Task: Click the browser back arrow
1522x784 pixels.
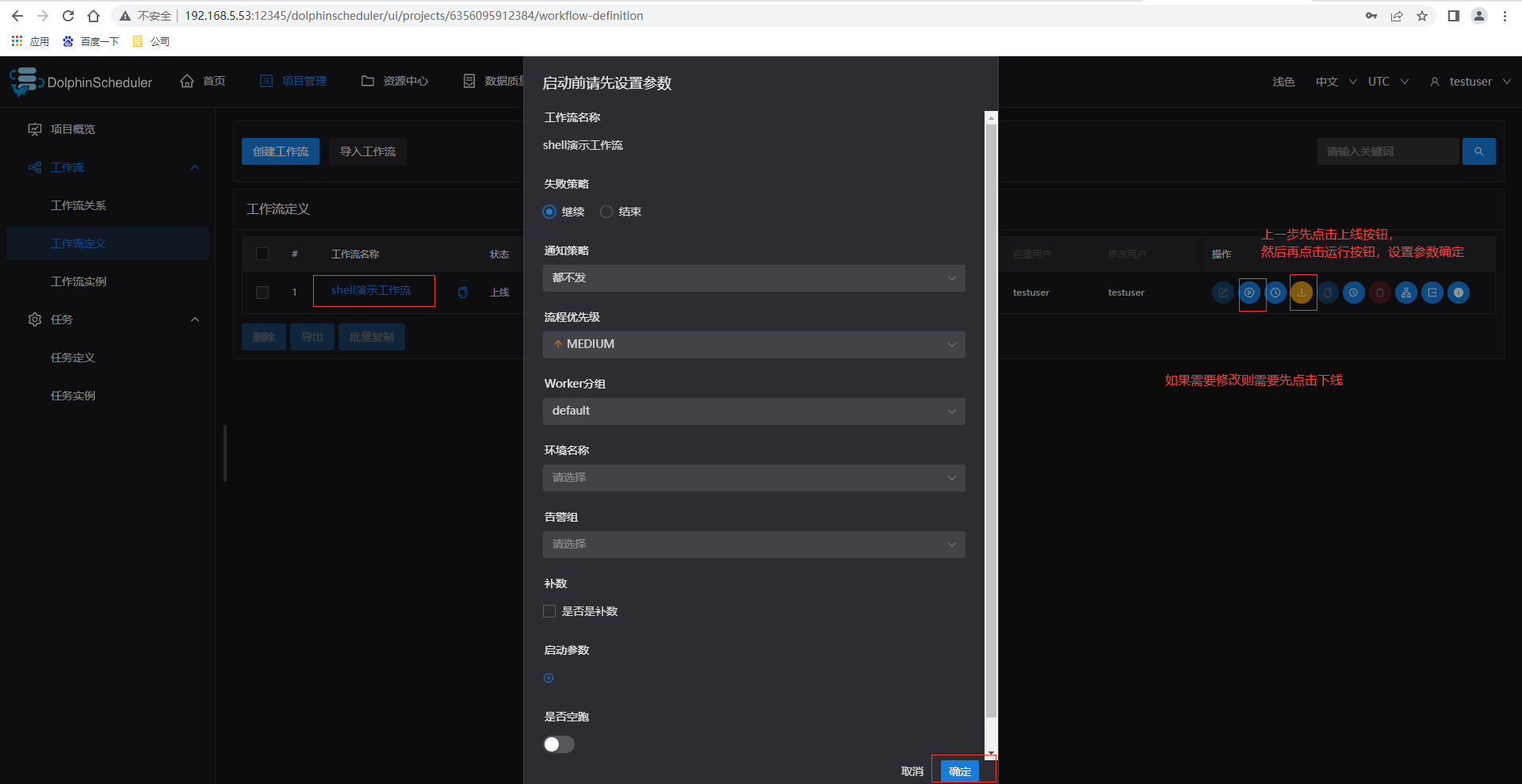Action: 17,16
